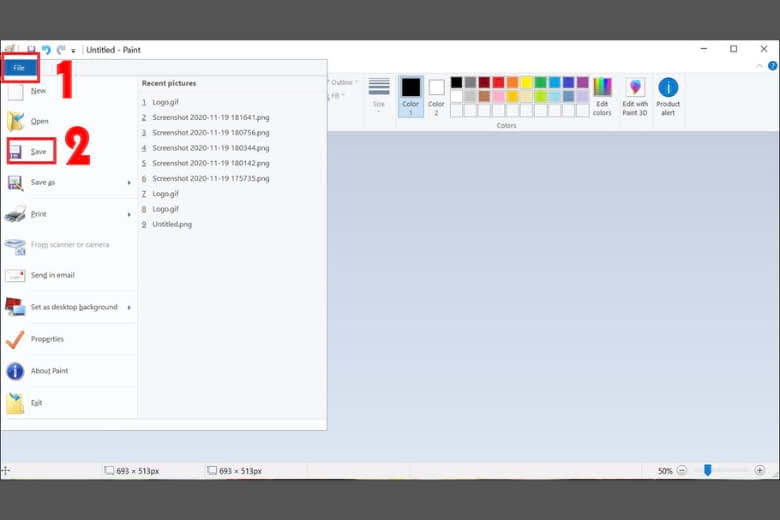Pick the orange color swatch
This screenshot has height=520, width=780.
[512, 82]
